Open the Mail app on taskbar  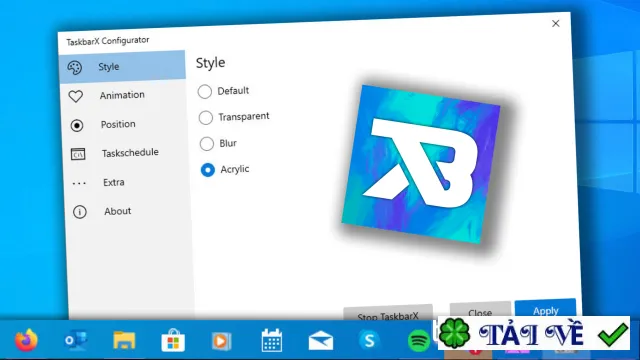(x=320, y=340)
